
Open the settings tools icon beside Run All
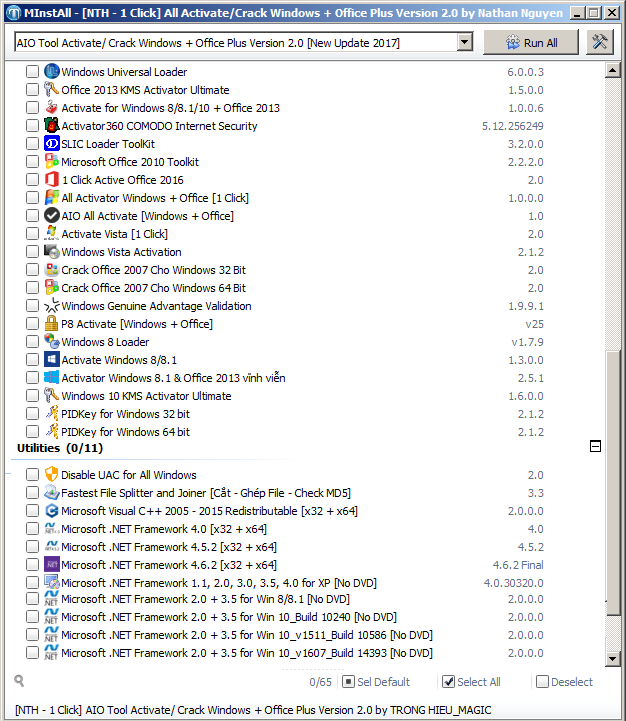[600, 42]
